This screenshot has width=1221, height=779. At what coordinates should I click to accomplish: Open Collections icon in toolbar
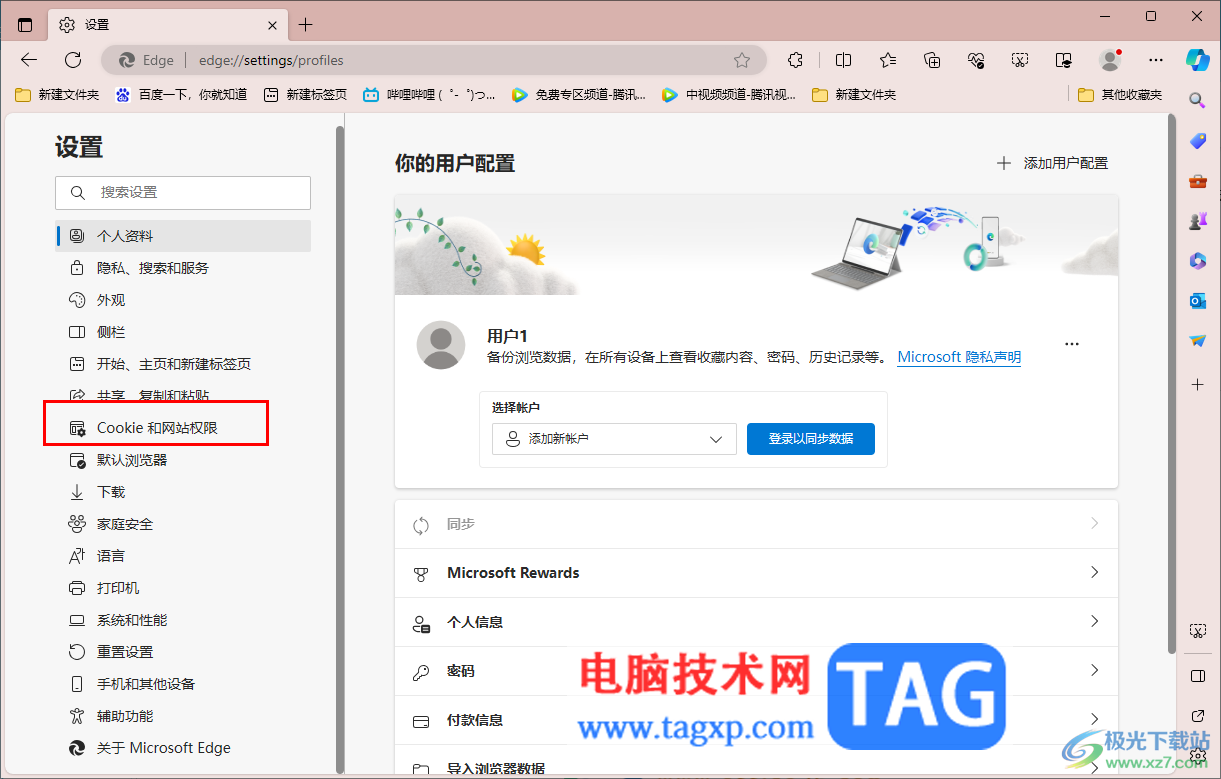[x=932, y=60]
